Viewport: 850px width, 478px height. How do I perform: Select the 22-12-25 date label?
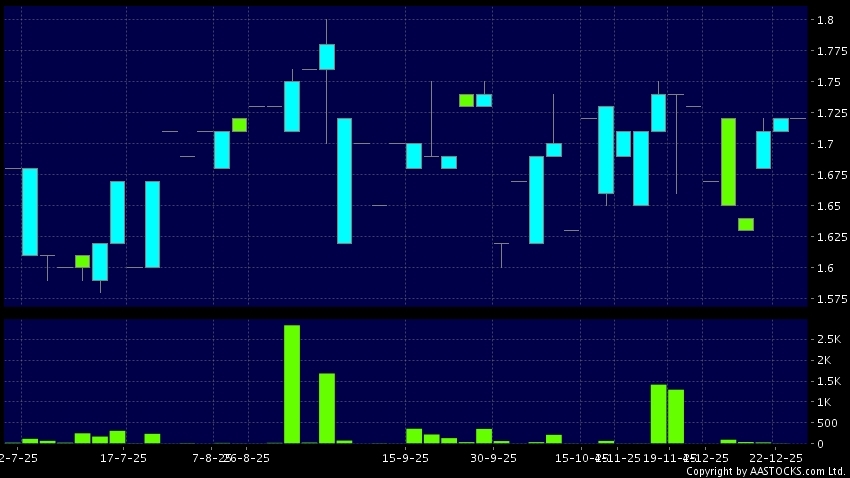(x=773, y=458)
